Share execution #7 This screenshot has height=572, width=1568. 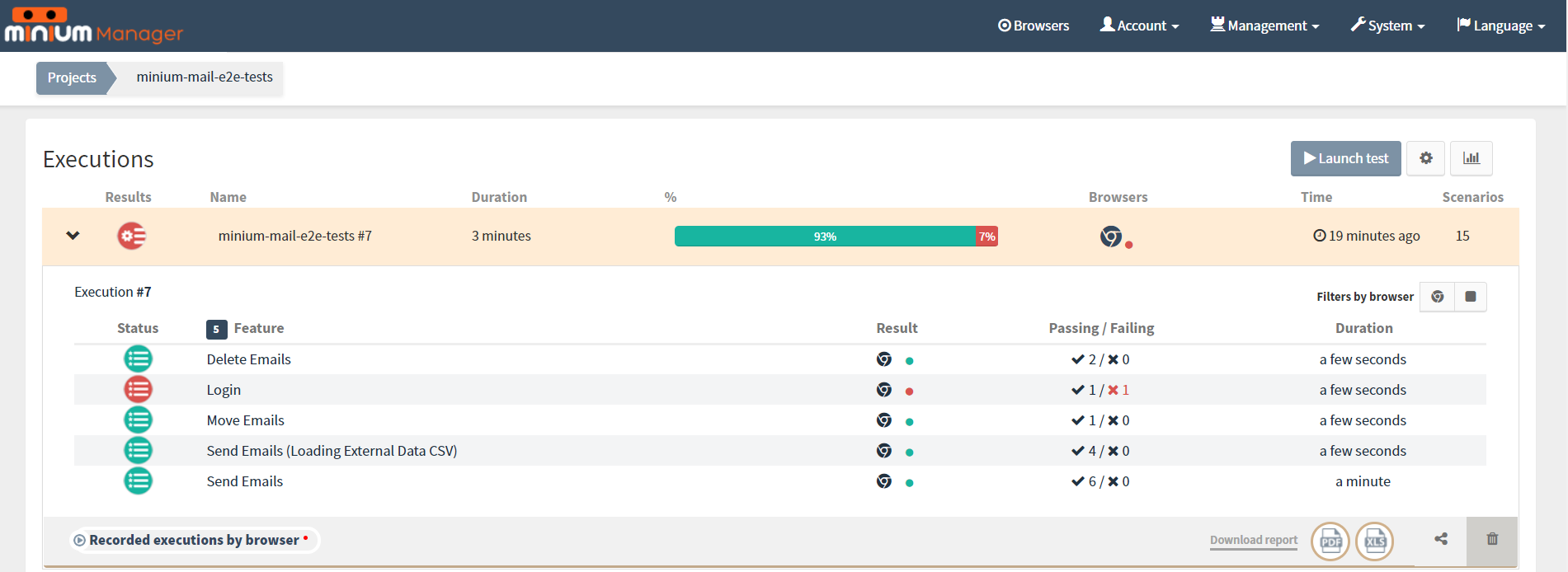pos(1441,539)
